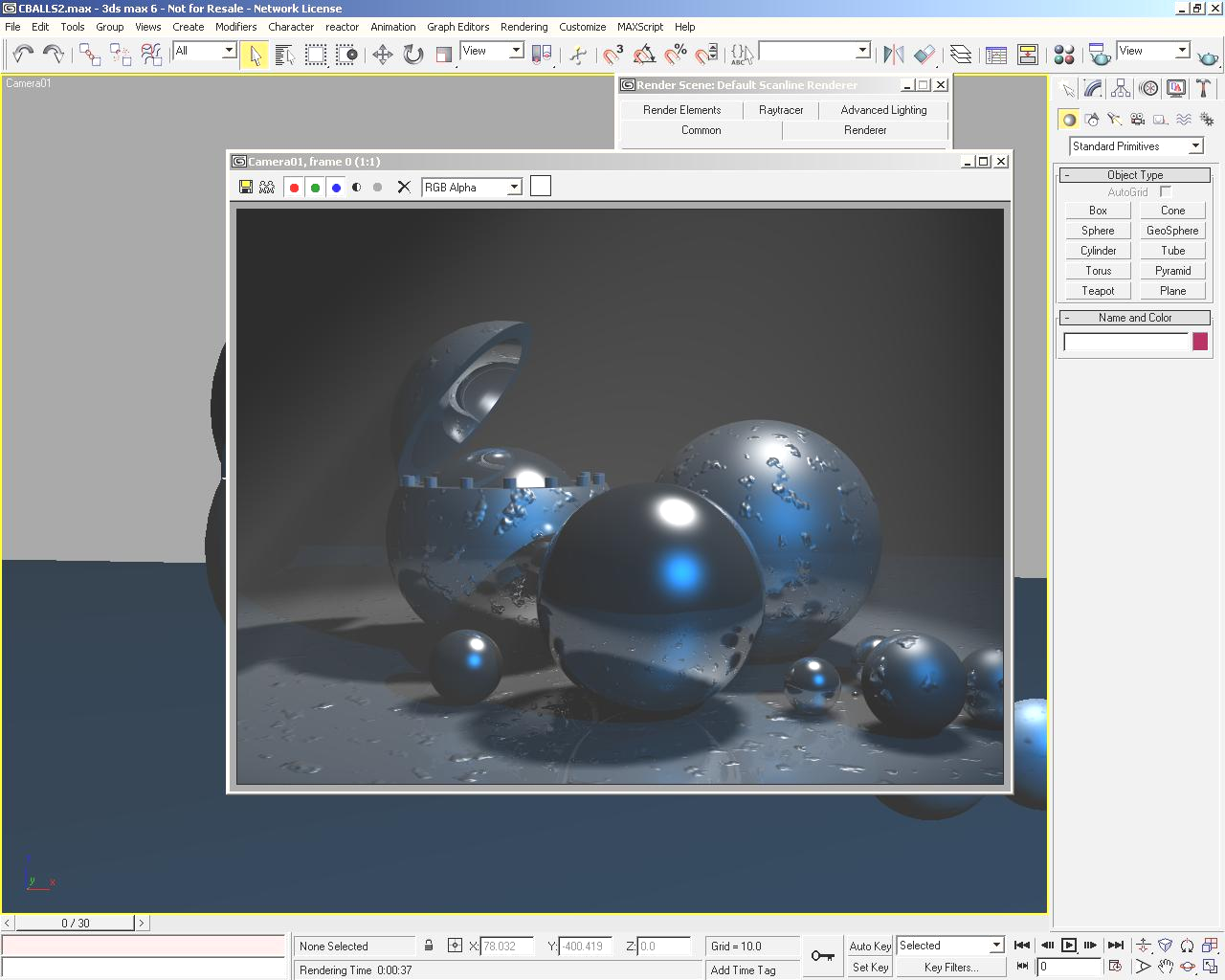This screenshot has height=980, width=1225.
Task: Click the object color swatch
Action: tap(1200, 343)
